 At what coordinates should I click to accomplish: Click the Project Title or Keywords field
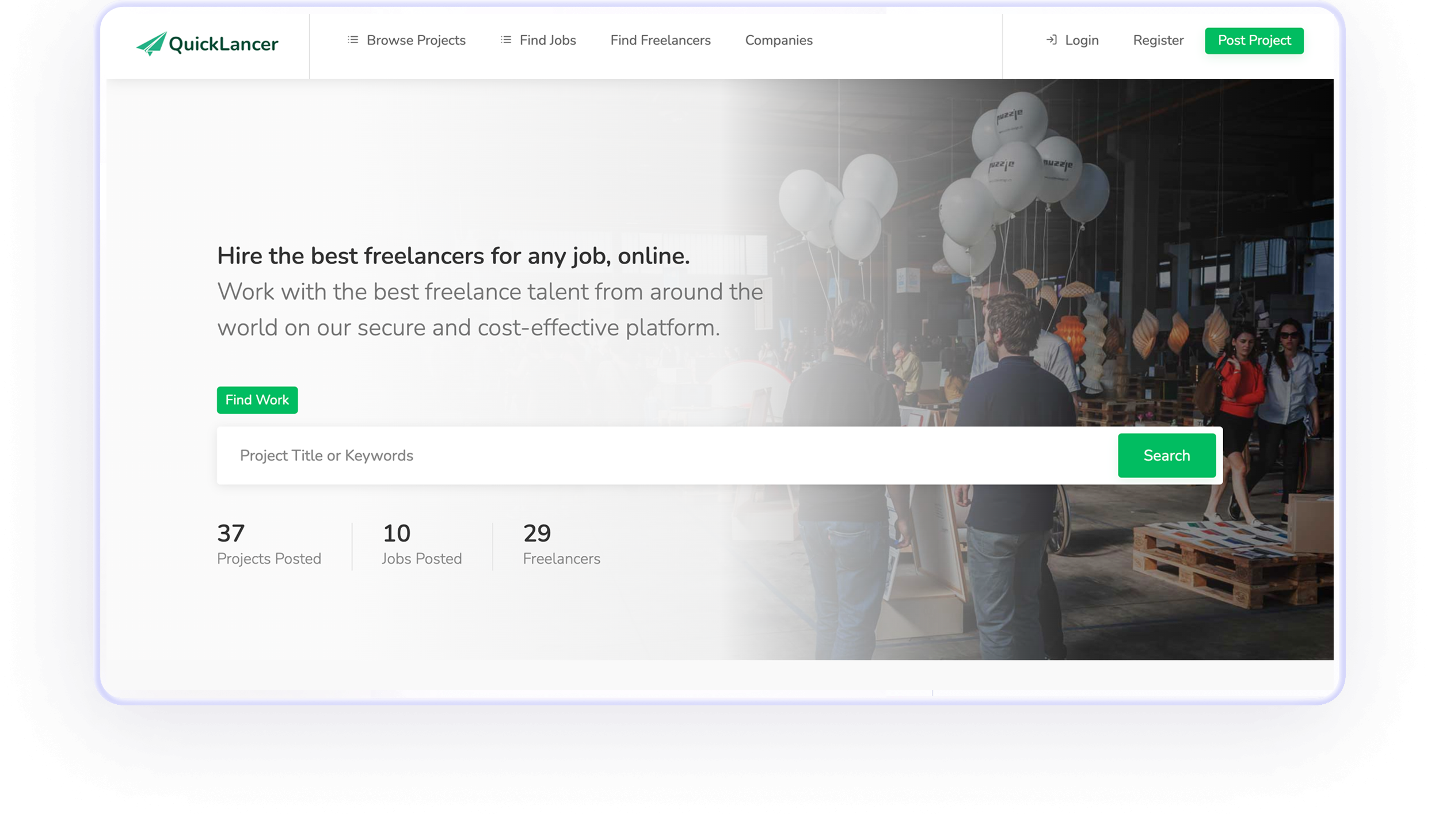[460, 455]
